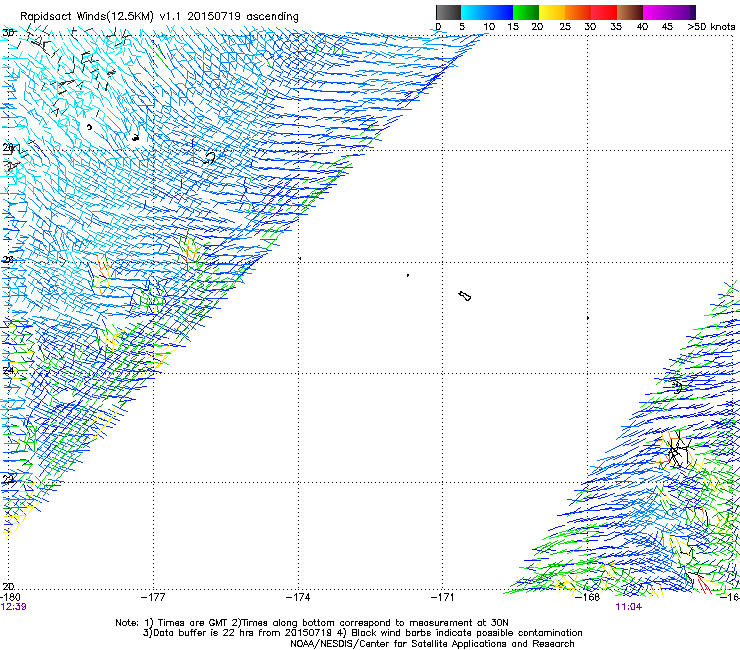Pick the orange 25–30 knot legend segment

(578, 12)
